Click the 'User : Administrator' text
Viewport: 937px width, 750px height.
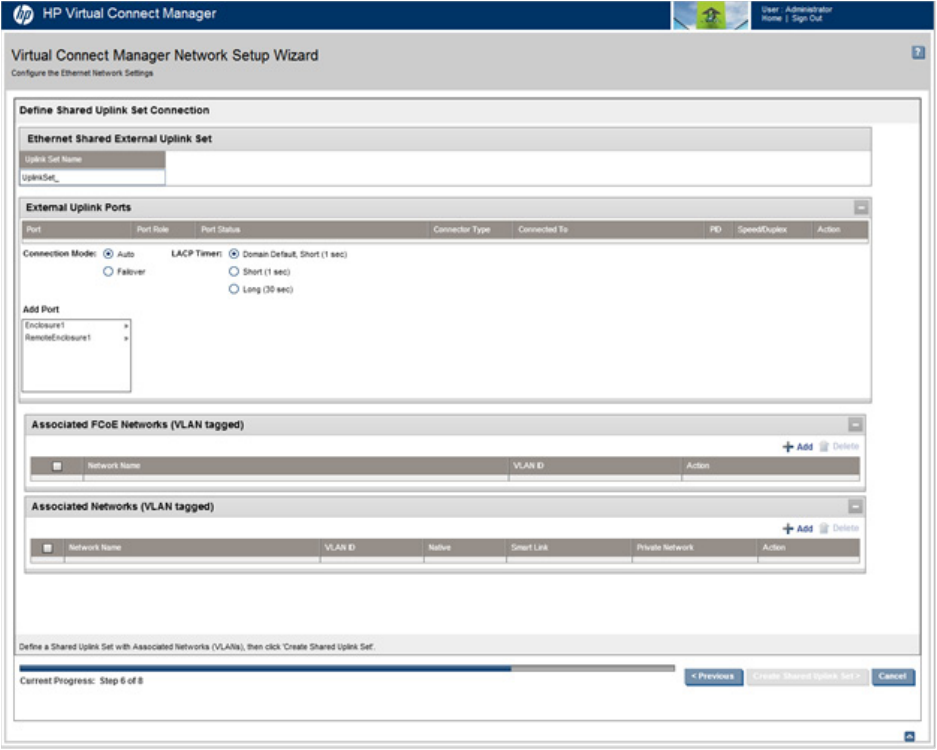(x=797, y=10)
